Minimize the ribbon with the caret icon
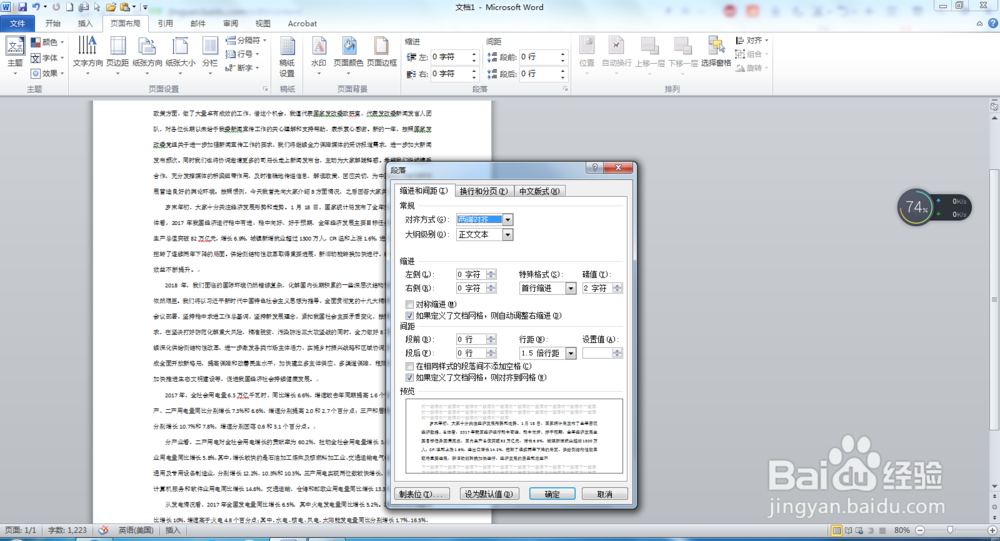 pos(980,24)
